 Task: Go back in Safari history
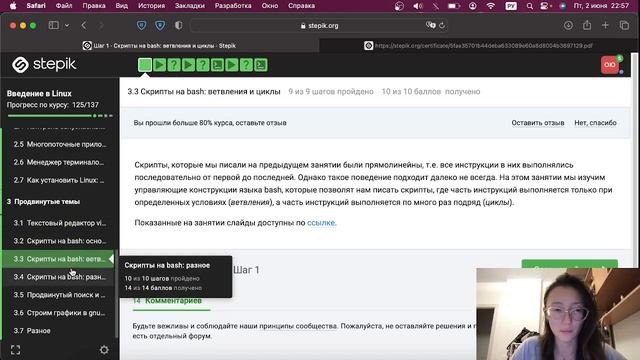click(x=84, y=25)
